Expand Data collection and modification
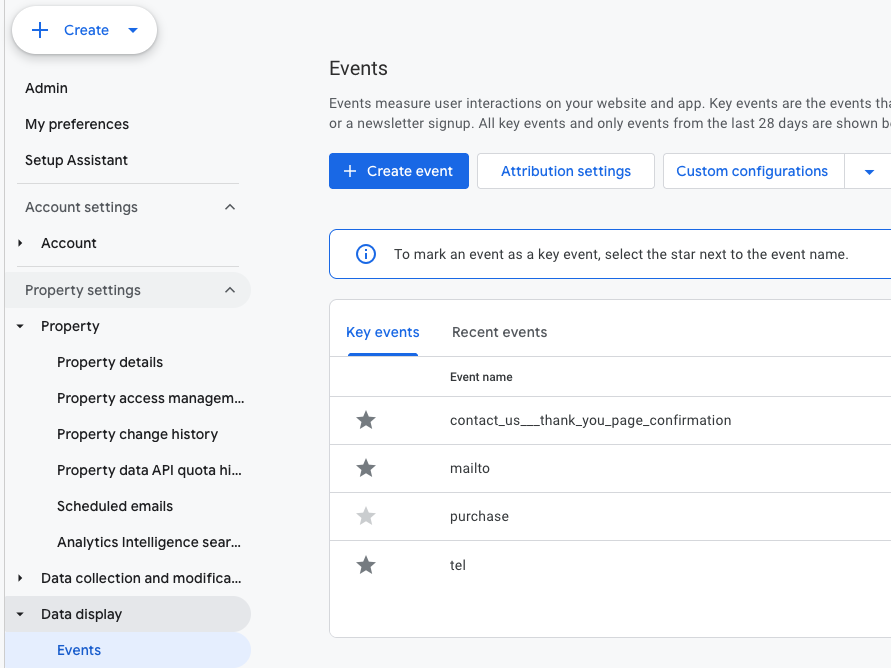Image resolution: width=891 pixels, height=668 pixels. point(20,578)
